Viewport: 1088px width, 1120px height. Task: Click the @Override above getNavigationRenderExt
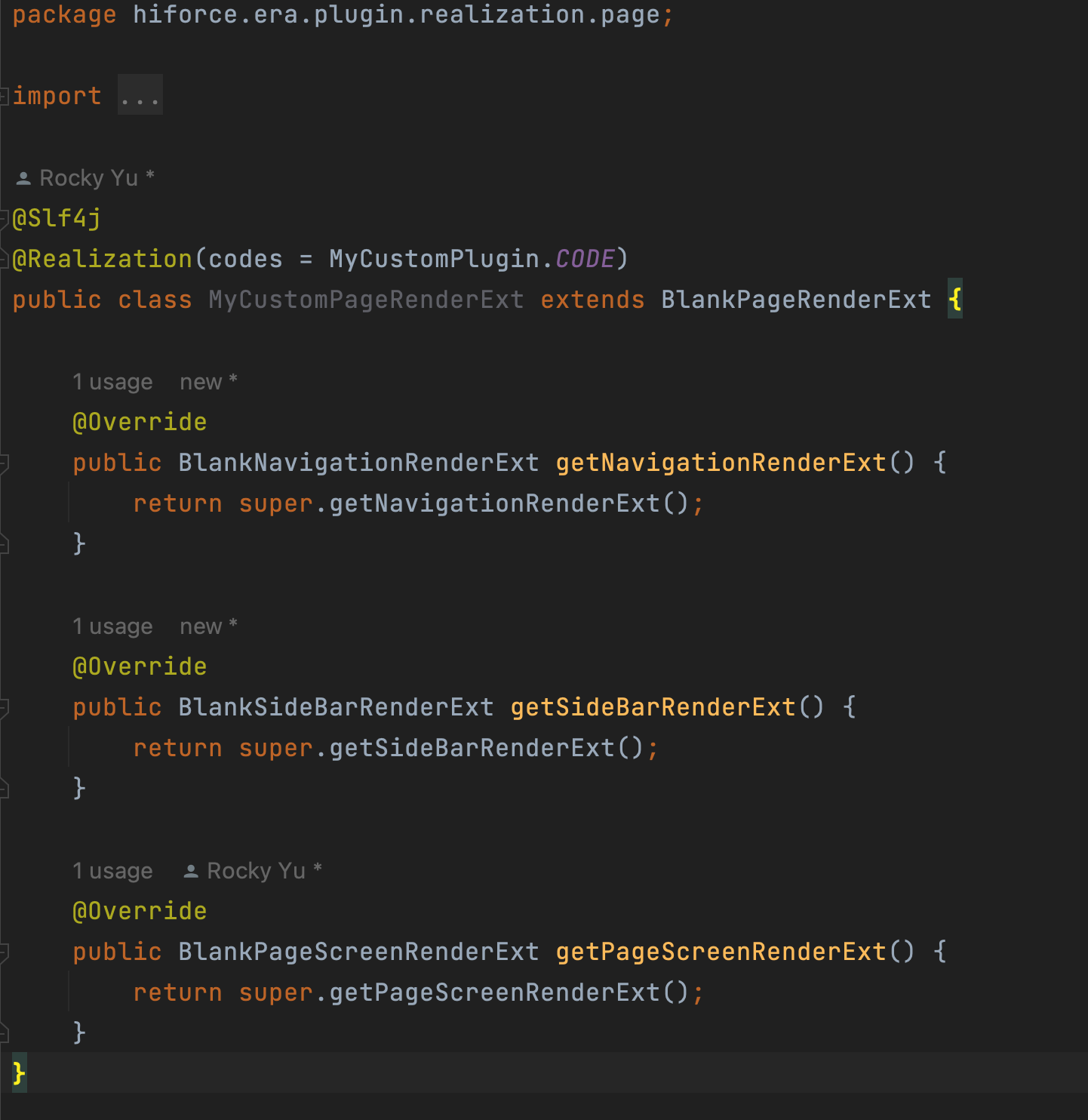tap(140, 422)
